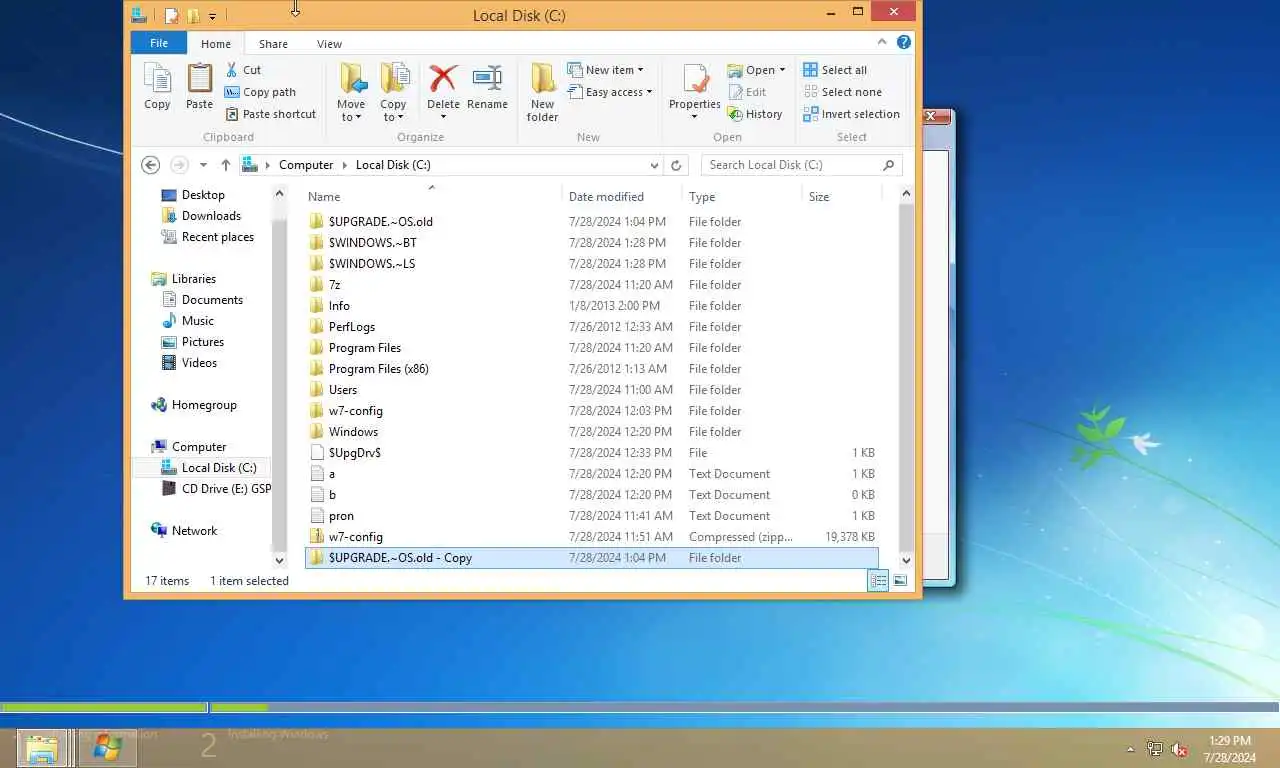Viewport: 1280px width, 768px height.
Task: Switch to Details view icon in status bar
Action: click(878, 581)
